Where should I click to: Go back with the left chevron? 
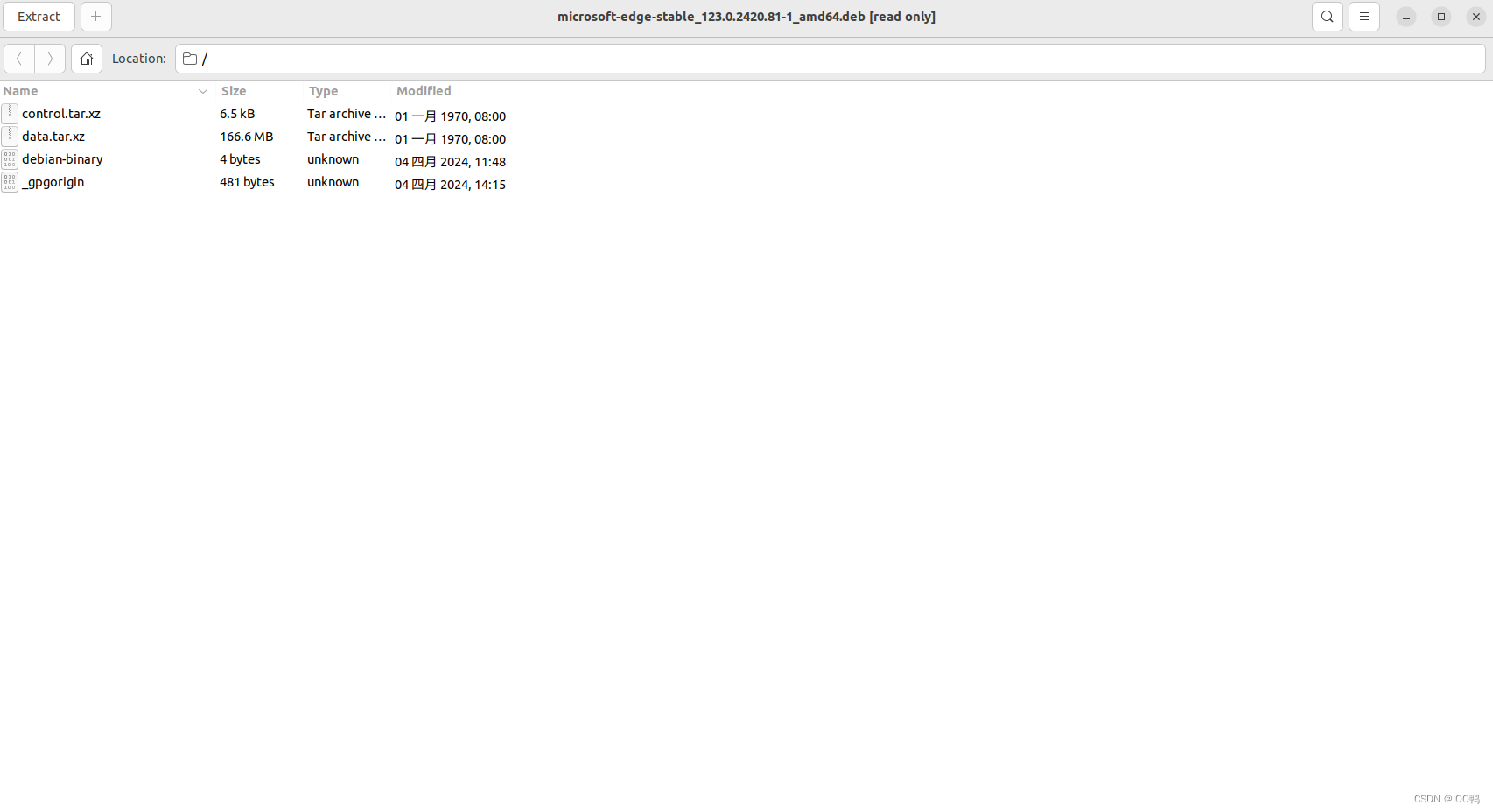(19, 59)
